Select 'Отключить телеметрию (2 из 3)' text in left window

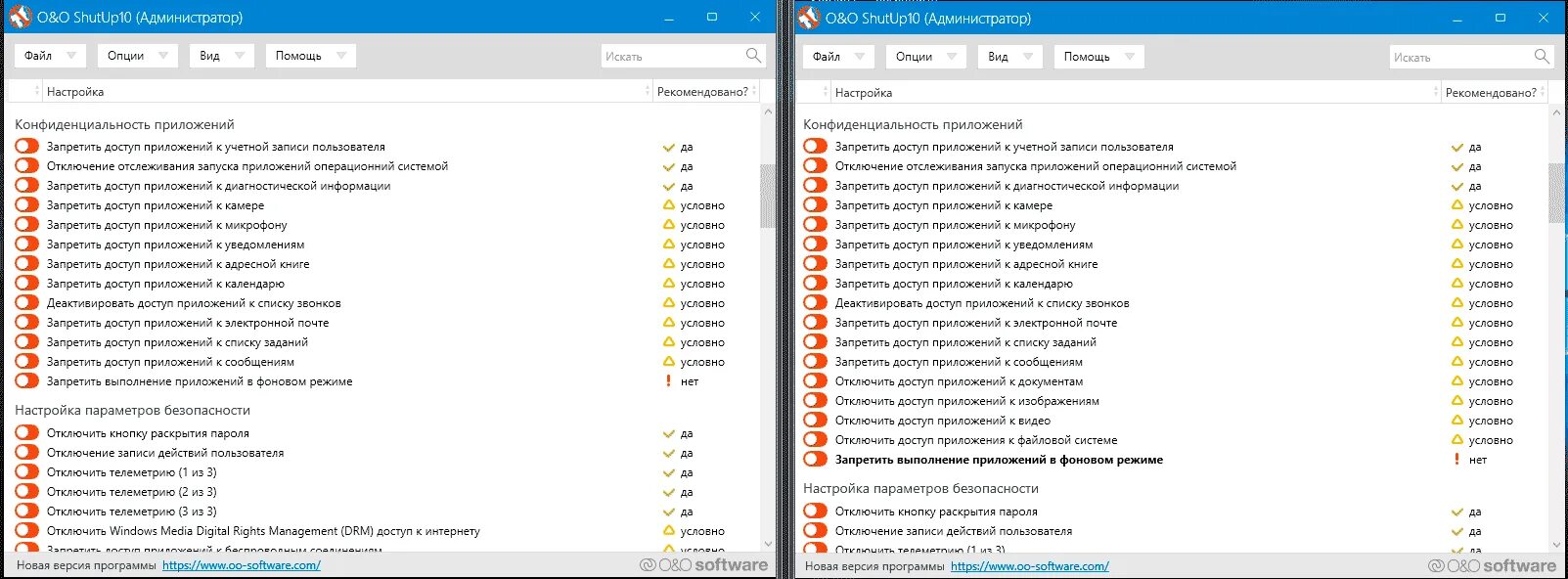(x=132, y=492)
